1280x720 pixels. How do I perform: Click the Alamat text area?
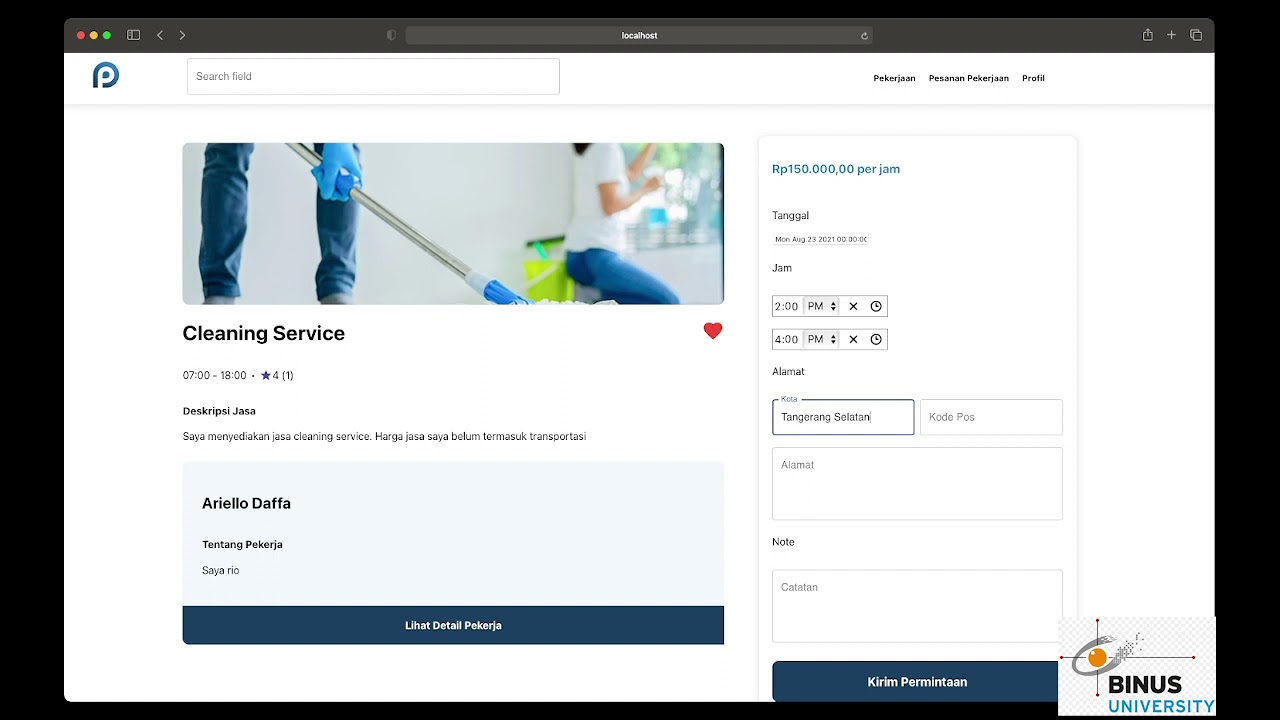tap(917, 483)
